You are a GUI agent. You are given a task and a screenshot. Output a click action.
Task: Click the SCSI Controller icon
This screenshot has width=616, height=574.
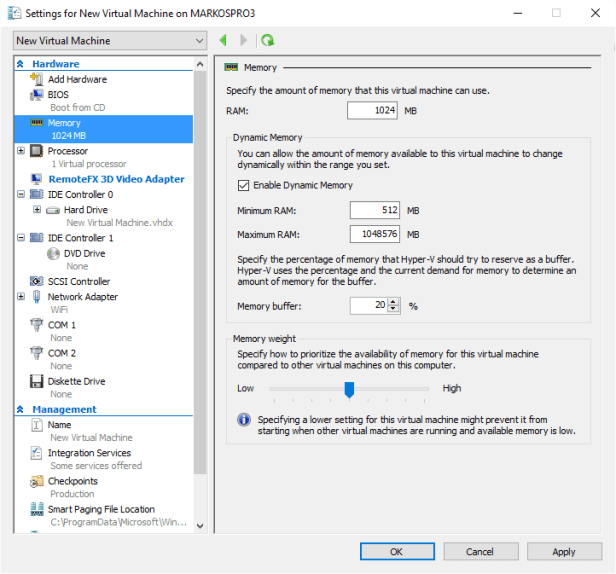click(x=37, y=282)
